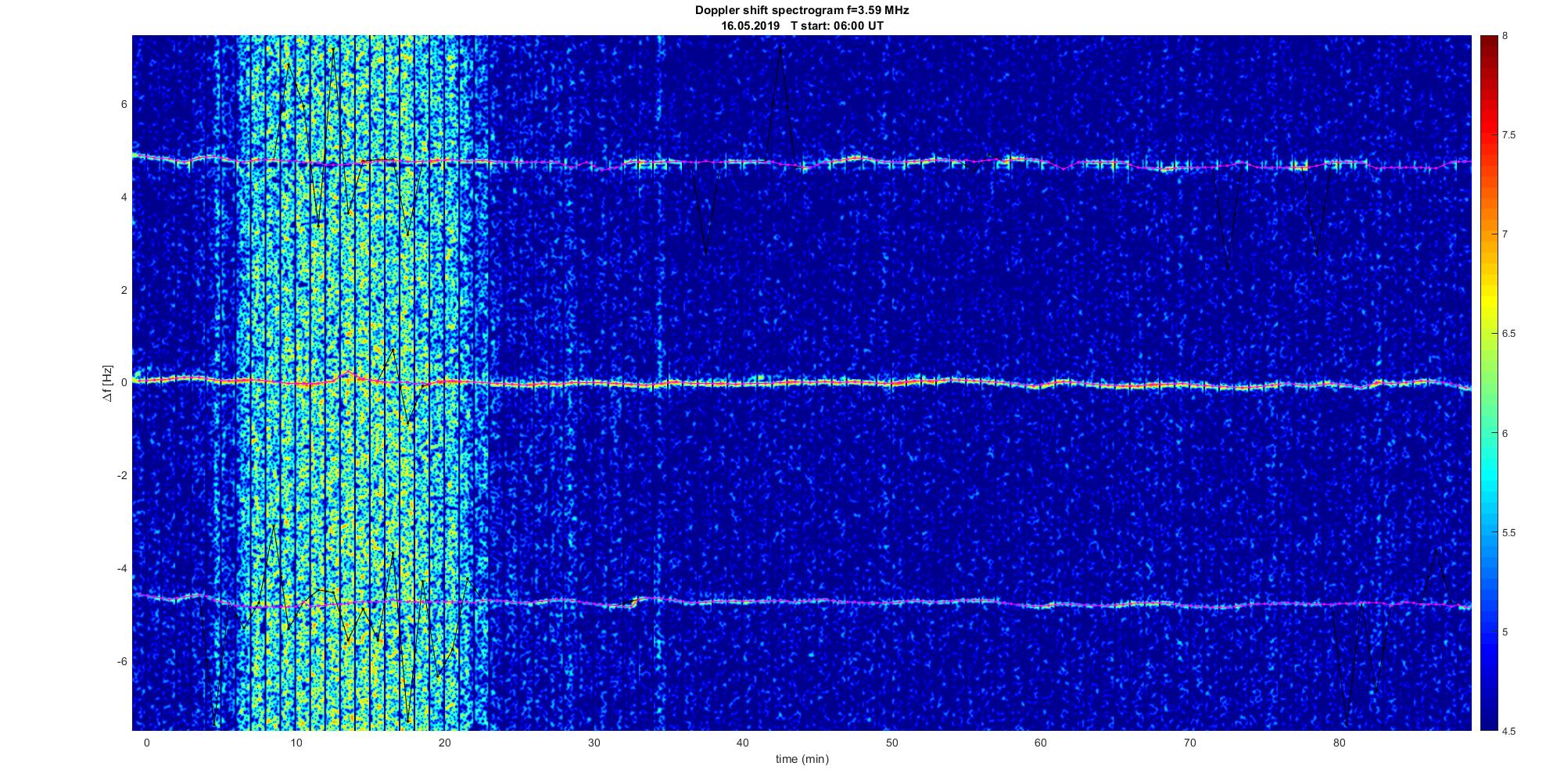
Task: Click the x-axis tick label '20'
Action: pyautogui.click(x=444, y=743)
